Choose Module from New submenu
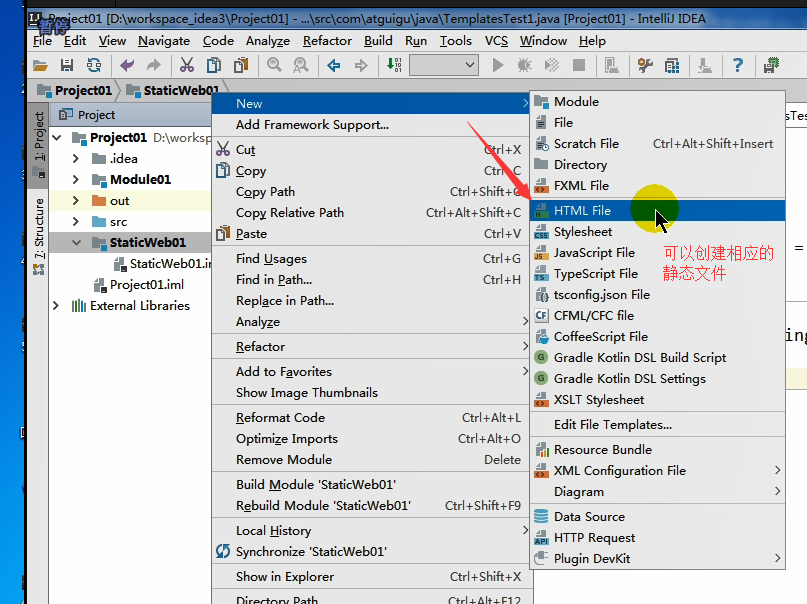This screenshot has height=604, width=807. point(657,102)
